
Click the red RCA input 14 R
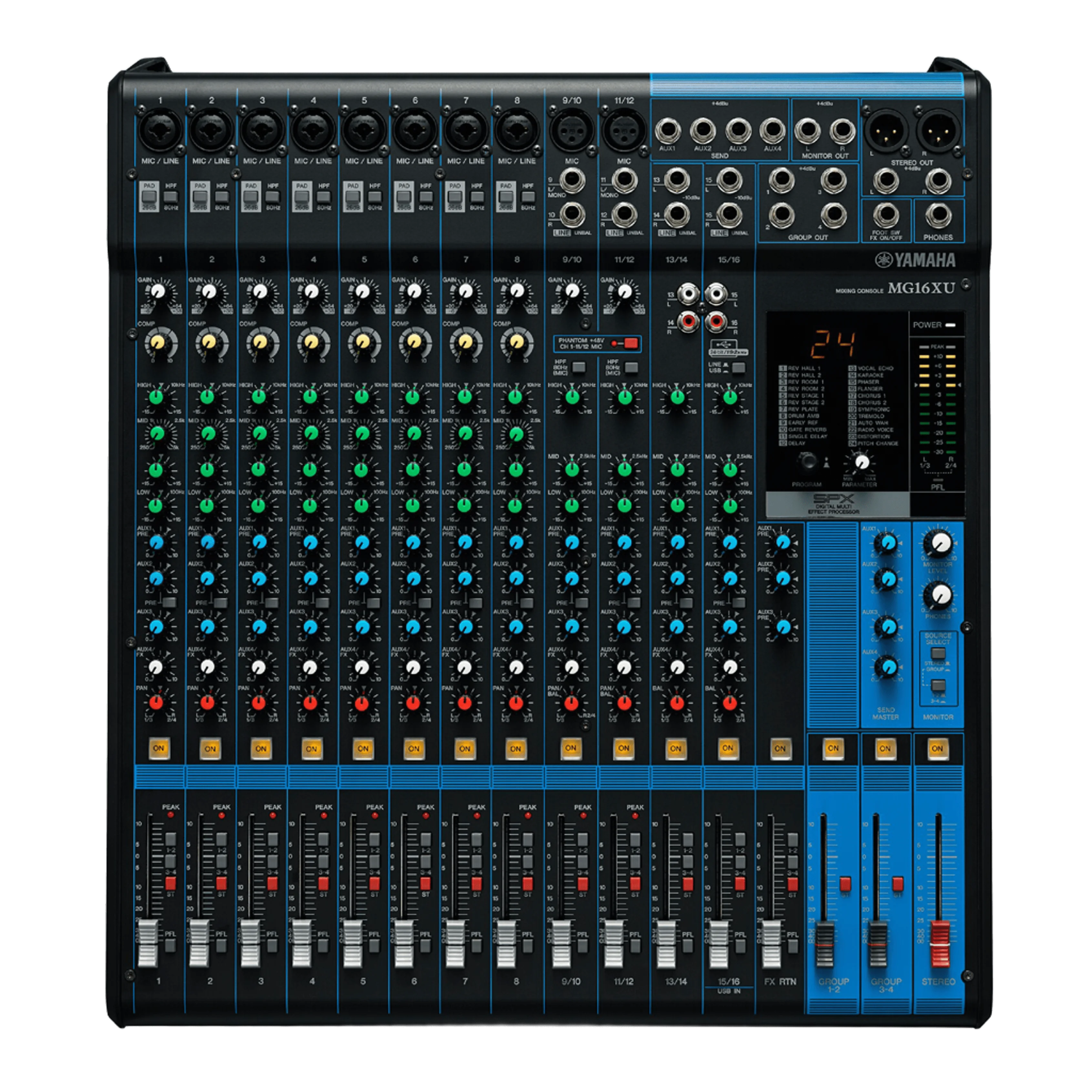[688, 322]
